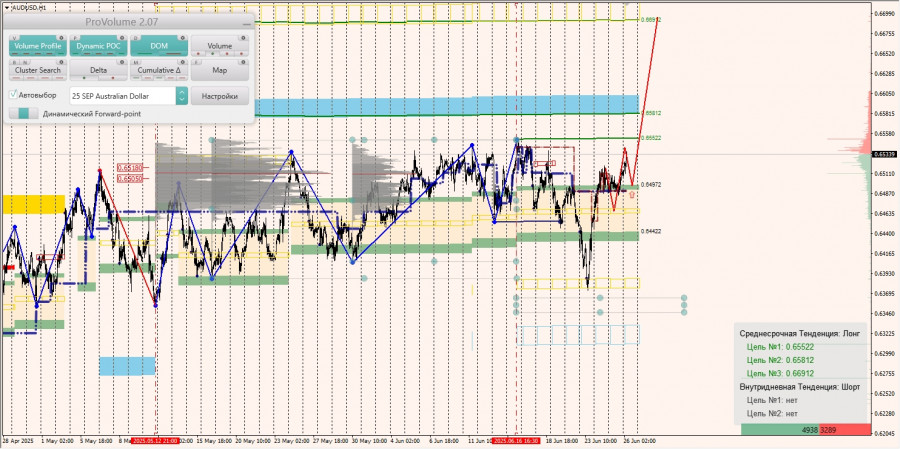The image size is (900, 449).
Task: Enable the Volume indicator
Action: click(220, 45)
